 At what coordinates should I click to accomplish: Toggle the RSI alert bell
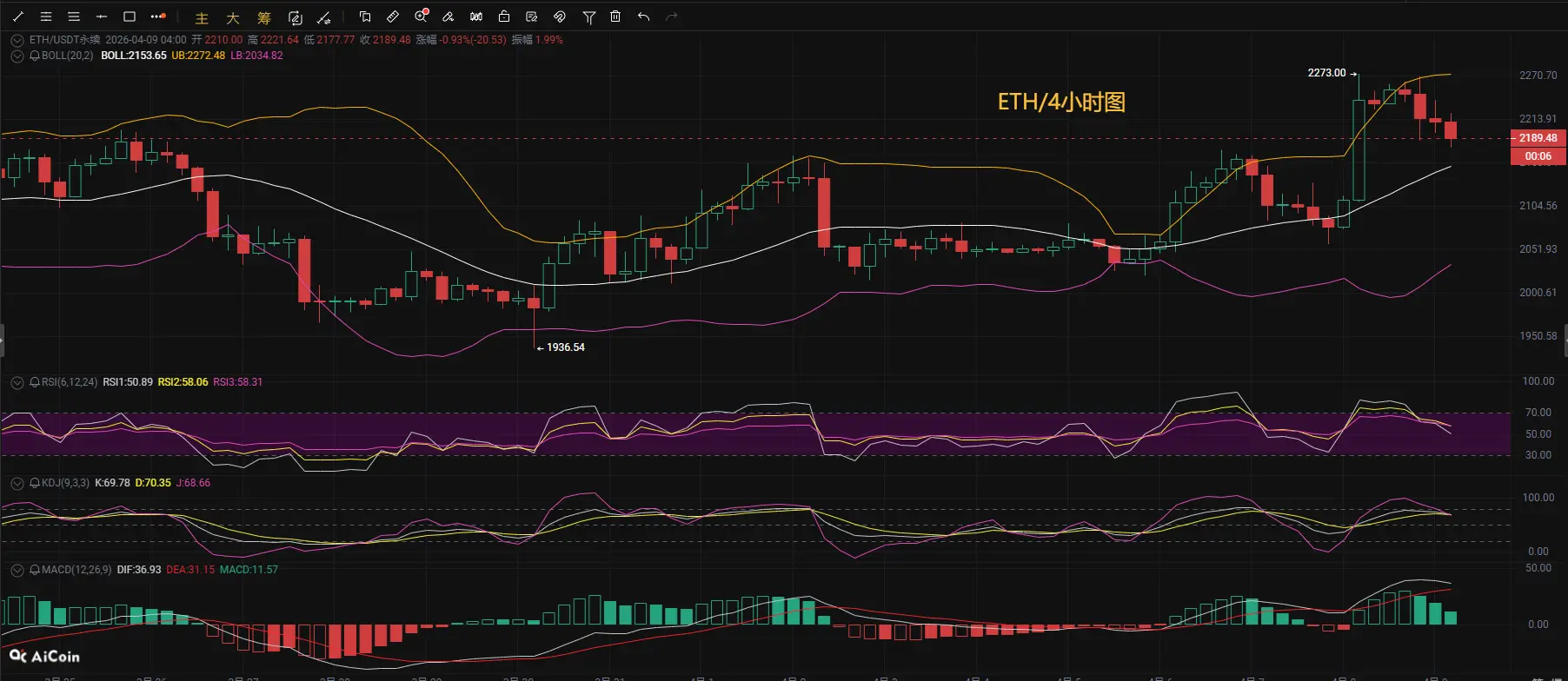tap(35, 382)
